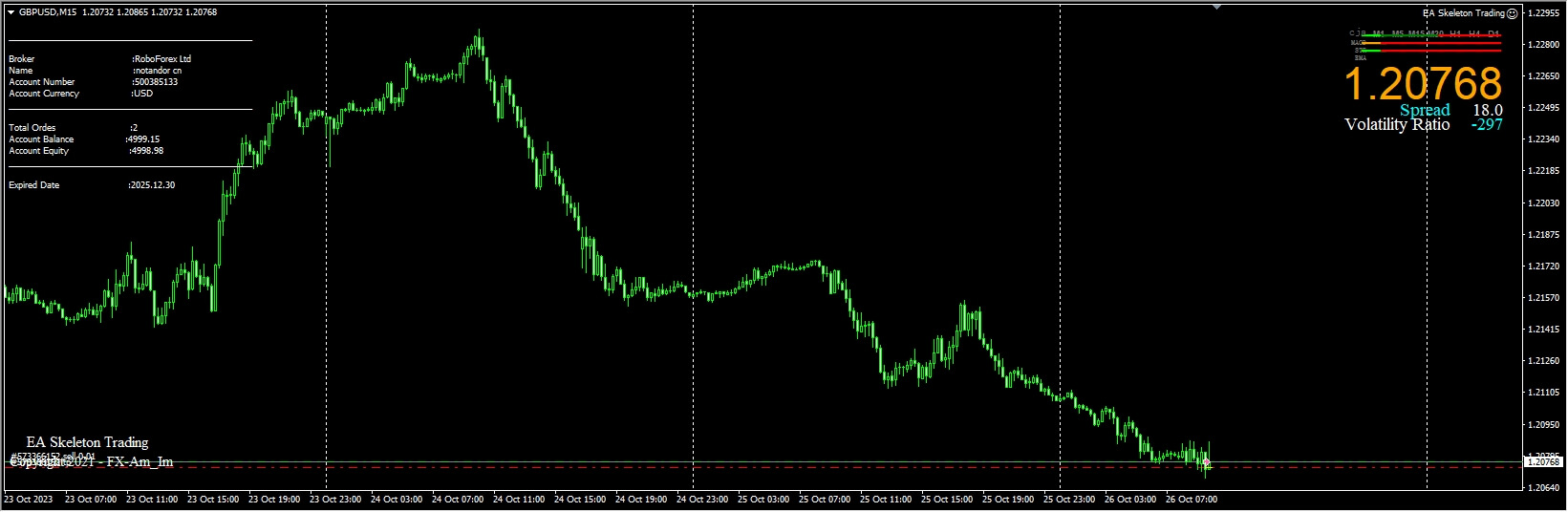Click the 1.21570 price scale label

(x=1544, y=298)
